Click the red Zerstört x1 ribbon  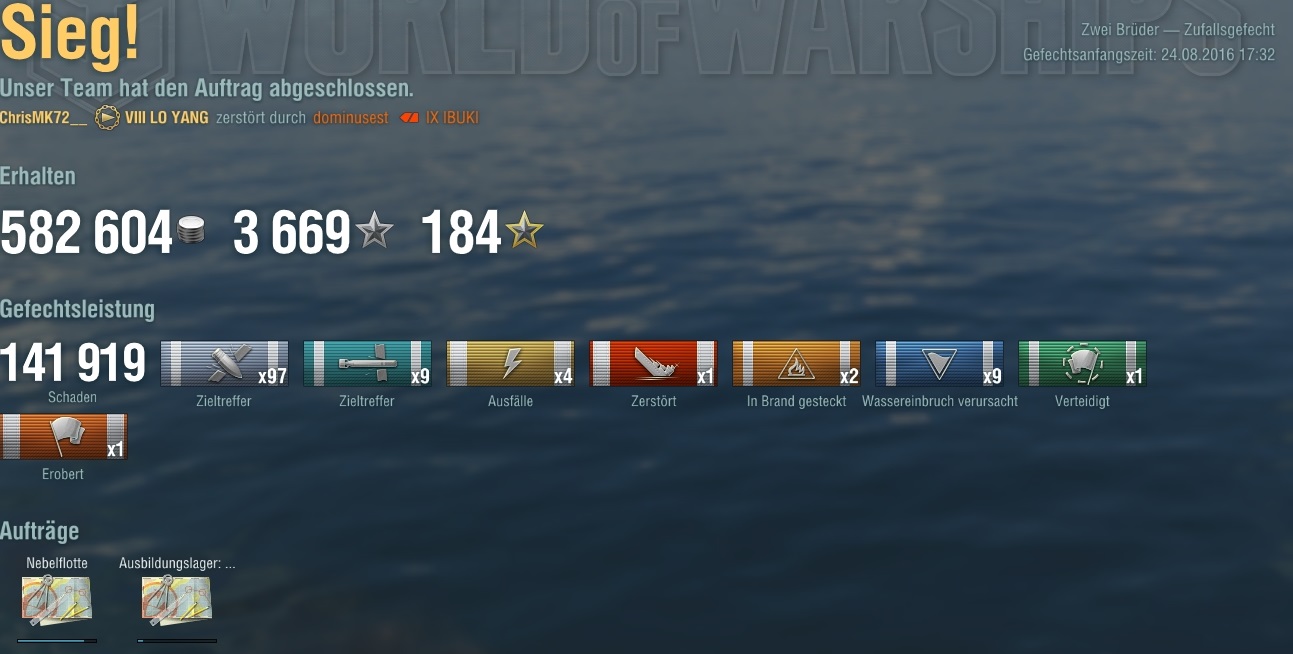pyautogui.click(x=654, y=364)
